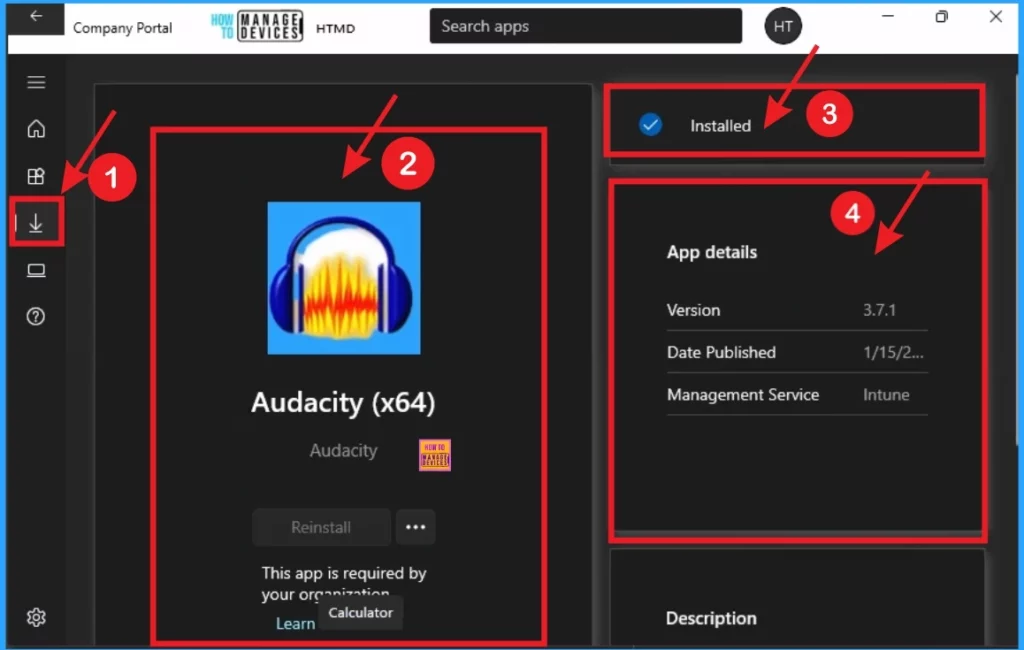Follow the Learn more link
1024x650 pixels.
click(295, 624)
